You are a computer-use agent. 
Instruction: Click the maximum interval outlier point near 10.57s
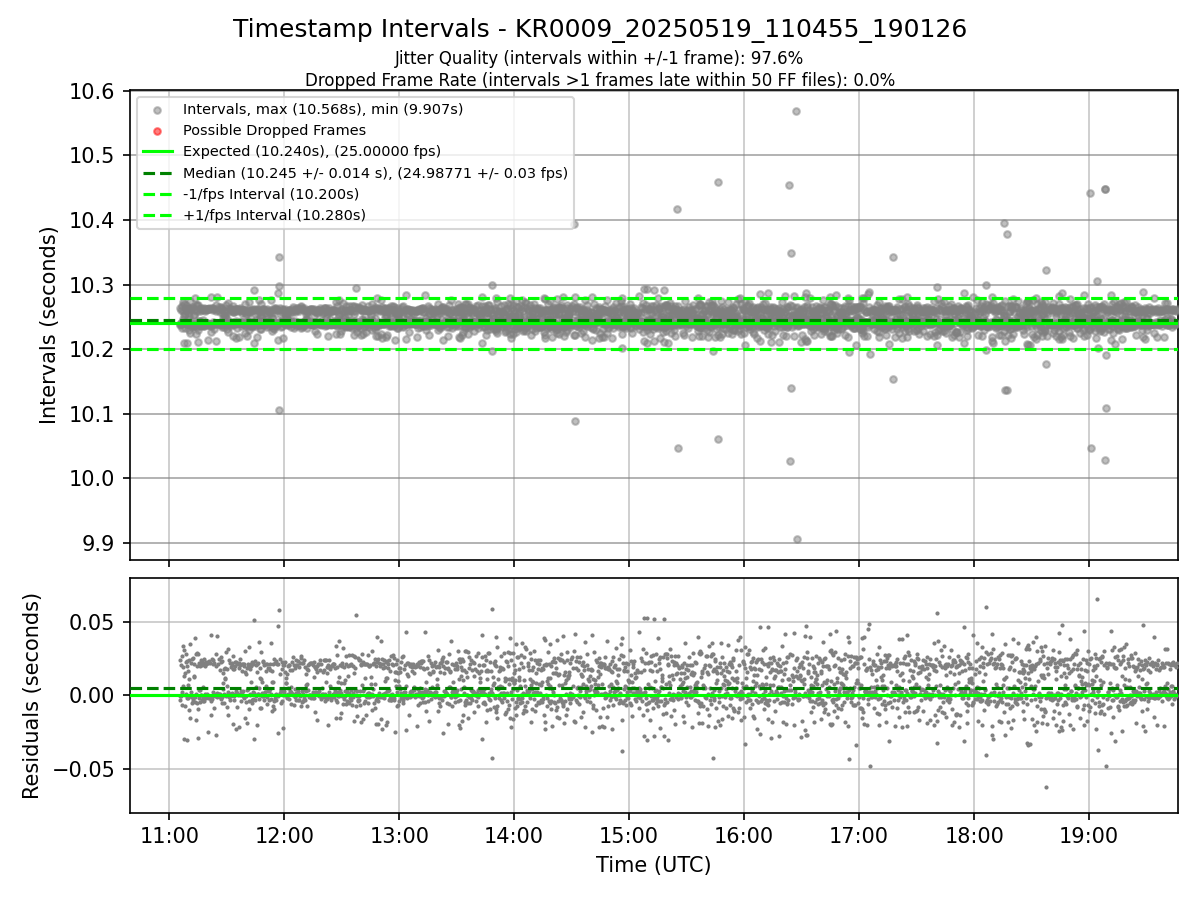pyautogui.click(x=796, y=111)
